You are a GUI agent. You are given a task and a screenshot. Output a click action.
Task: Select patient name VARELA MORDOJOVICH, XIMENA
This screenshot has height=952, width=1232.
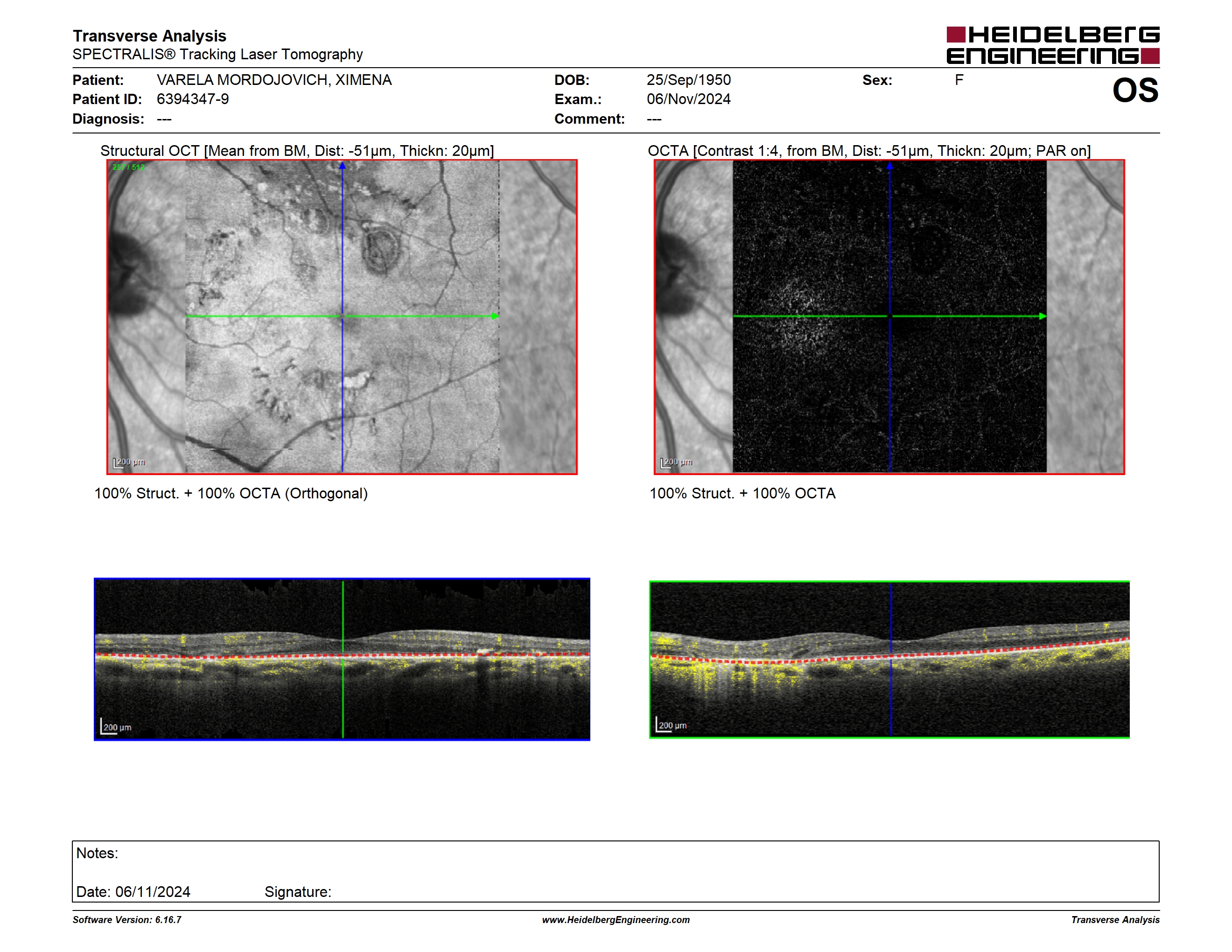point(274,80)
